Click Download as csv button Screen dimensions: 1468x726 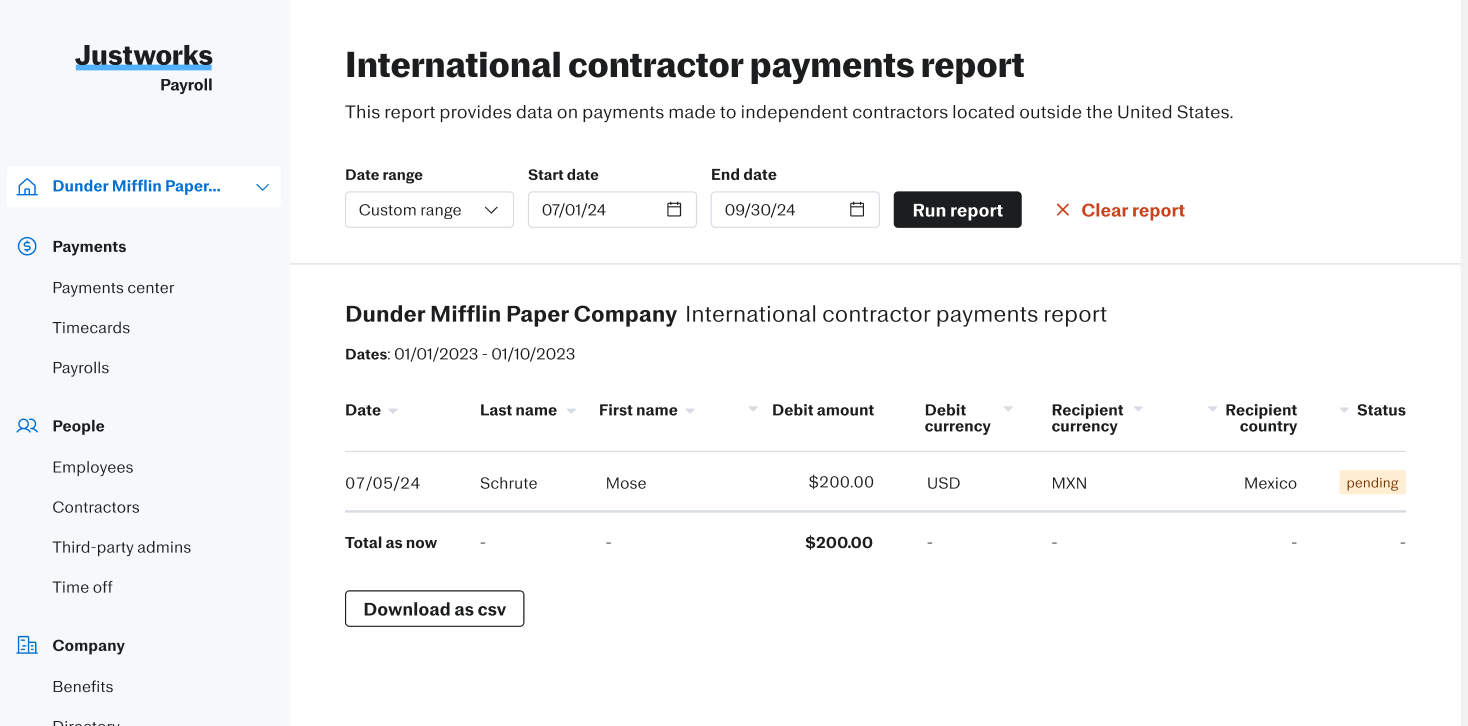point(434,609)
